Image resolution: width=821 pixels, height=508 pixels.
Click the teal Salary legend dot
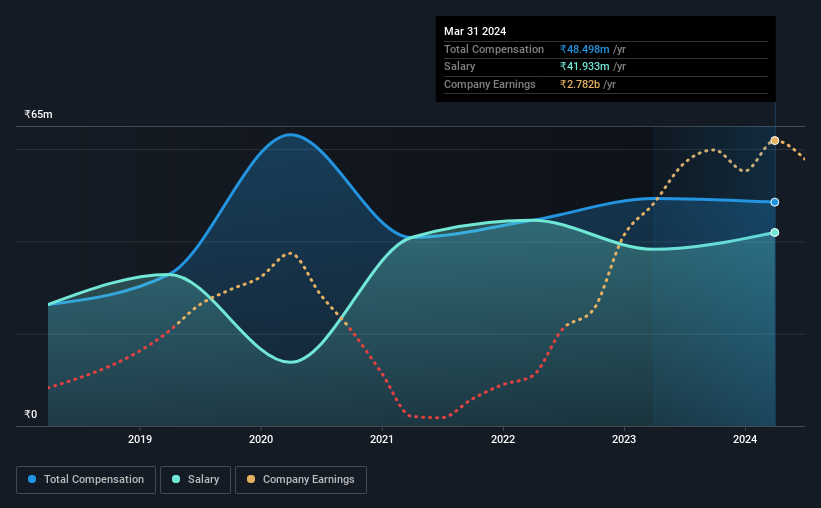coord(176,479)
